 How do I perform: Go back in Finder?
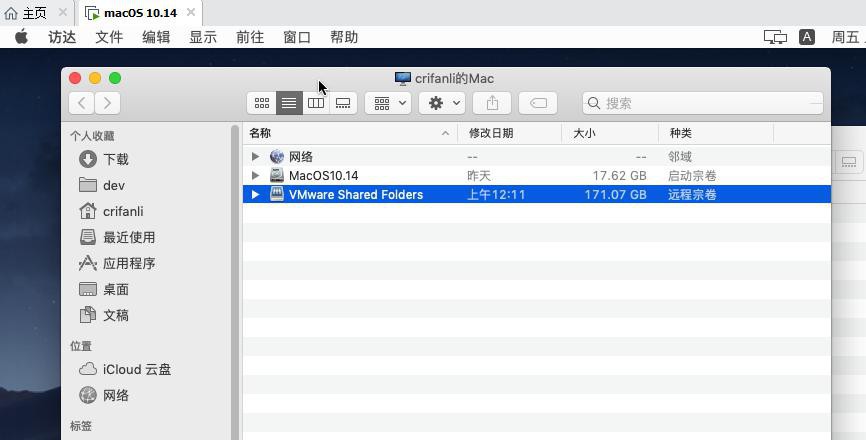82,103
